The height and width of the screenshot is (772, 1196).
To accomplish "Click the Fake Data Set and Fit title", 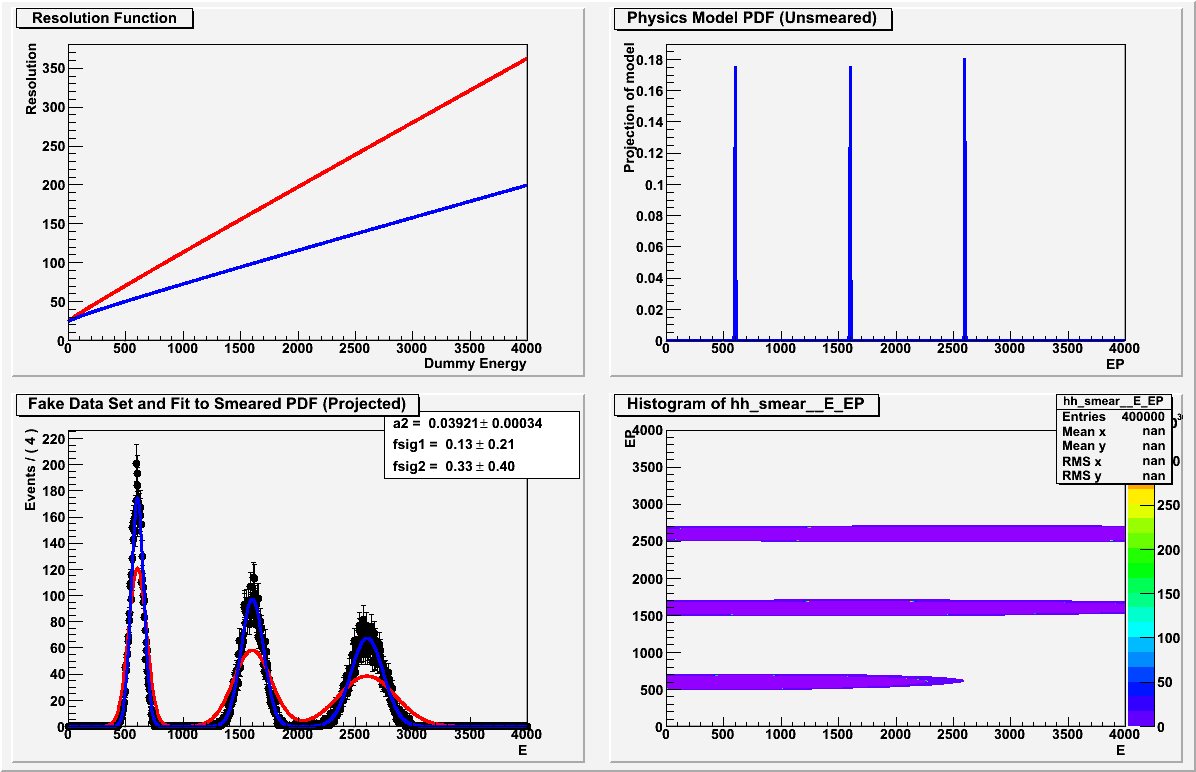I will click(216, 404).
